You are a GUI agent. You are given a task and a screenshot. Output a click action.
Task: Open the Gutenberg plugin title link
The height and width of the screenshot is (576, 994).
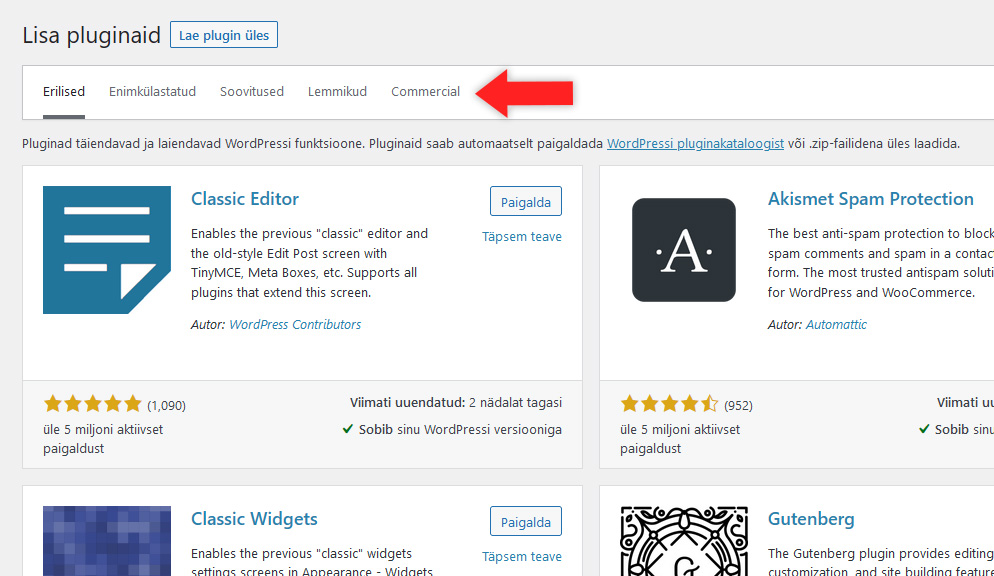811,519
